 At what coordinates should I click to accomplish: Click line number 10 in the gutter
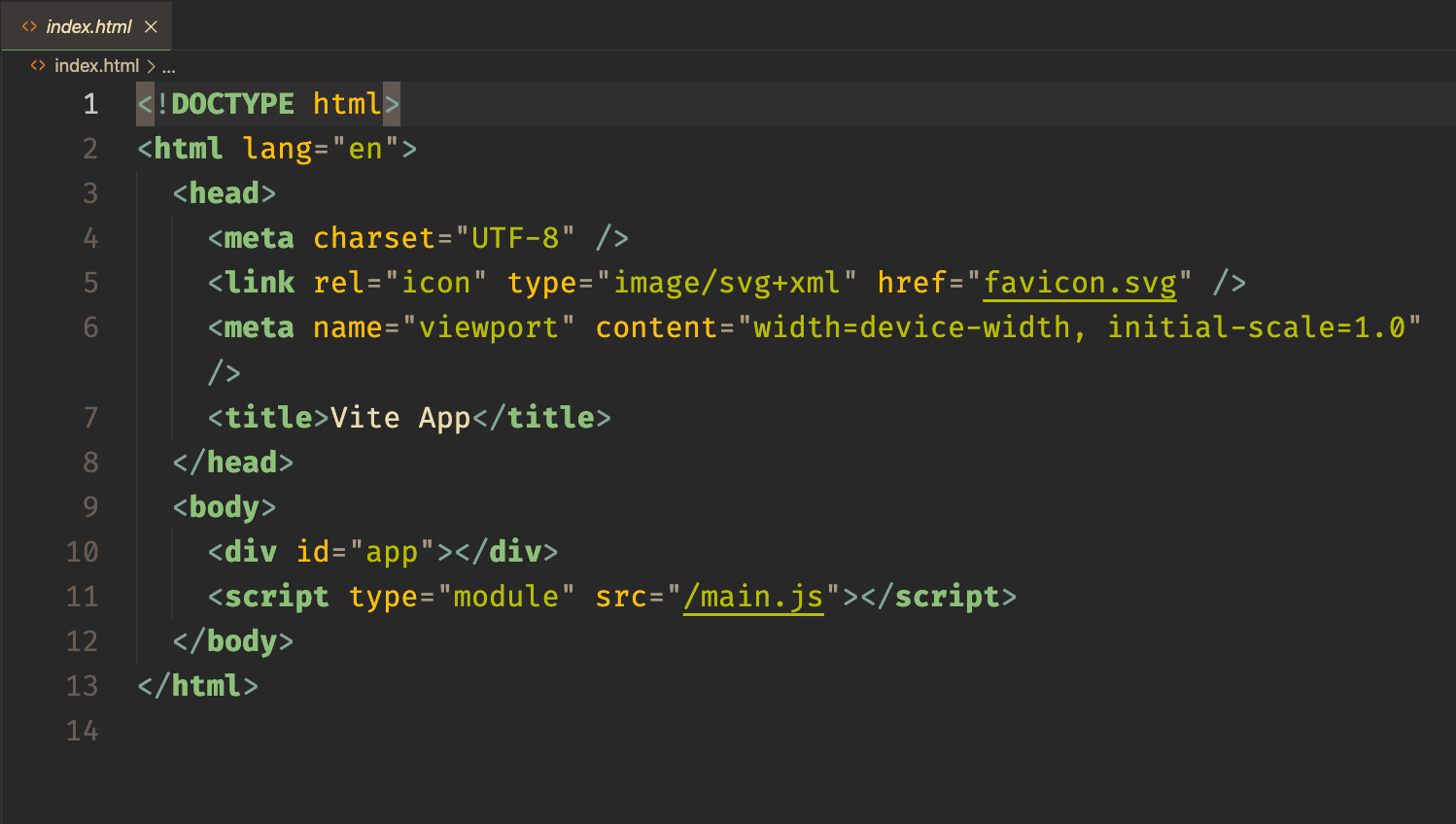[x=83, y=552]
